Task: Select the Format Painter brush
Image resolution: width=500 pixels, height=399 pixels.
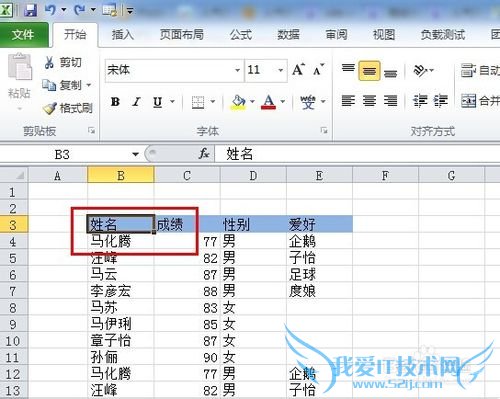Action: (x=68, y=108)
